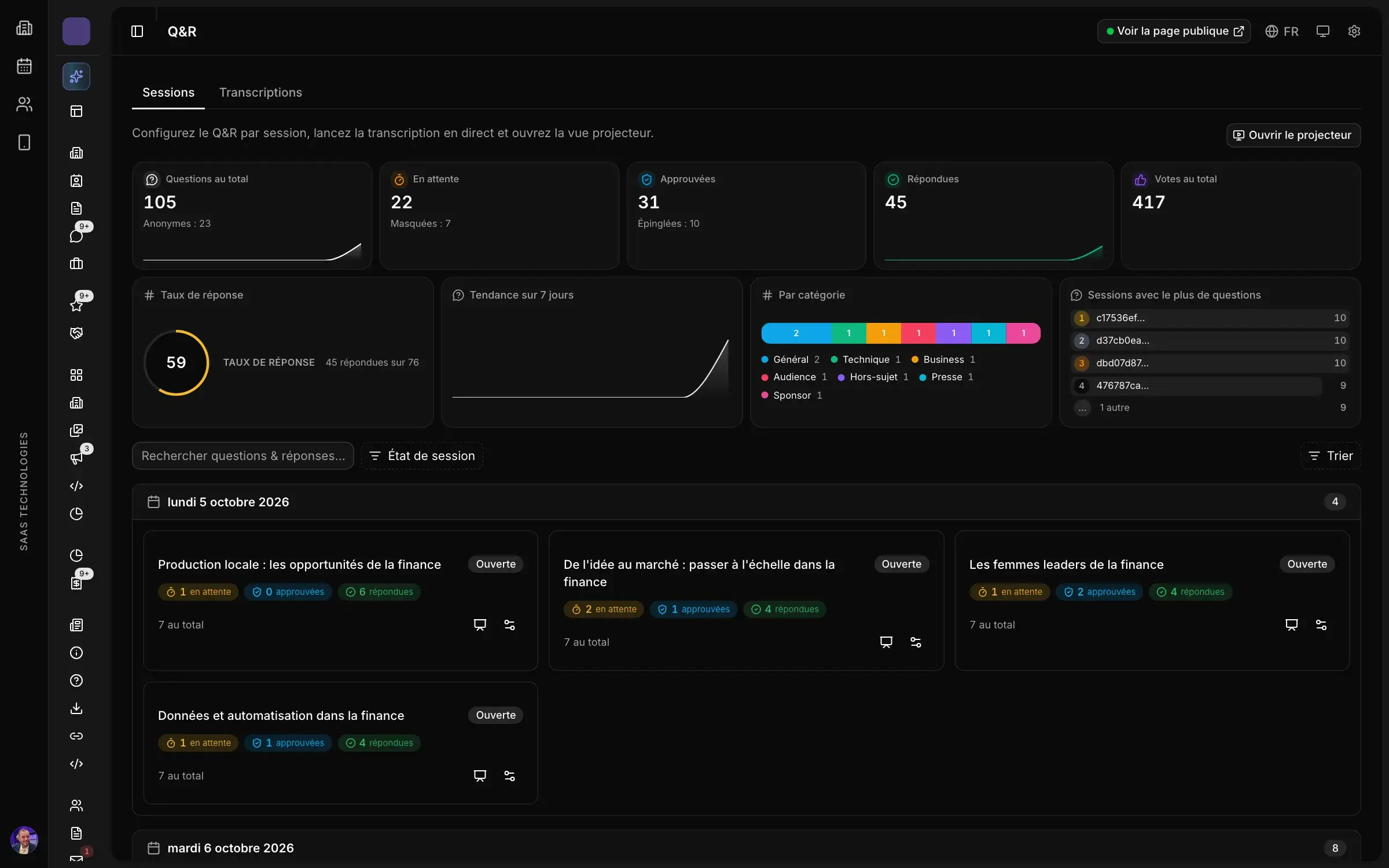
Task: Click the monitor display icon in header
Action: tap(1322, 31)
